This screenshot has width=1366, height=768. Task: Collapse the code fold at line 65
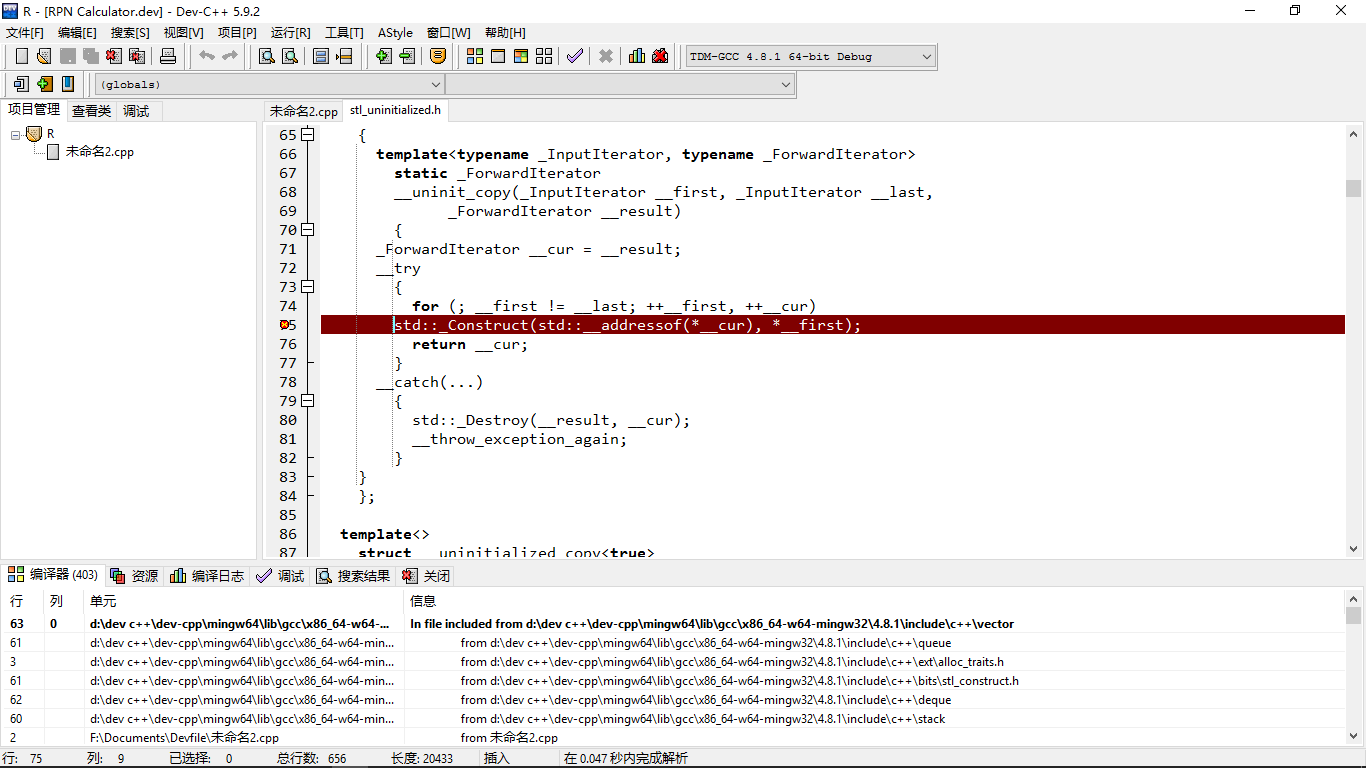tap(308, 135)
